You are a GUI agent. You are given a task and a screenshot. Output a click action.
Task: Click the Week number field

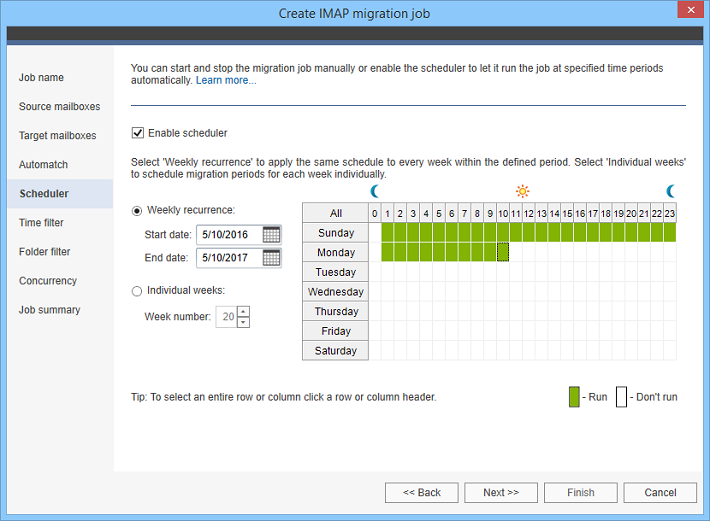227,316
